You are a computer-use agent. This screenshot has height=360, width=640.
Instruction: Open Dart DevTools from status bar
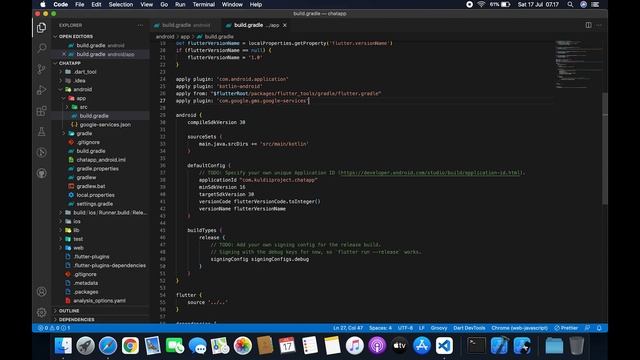tap(469, 328)
